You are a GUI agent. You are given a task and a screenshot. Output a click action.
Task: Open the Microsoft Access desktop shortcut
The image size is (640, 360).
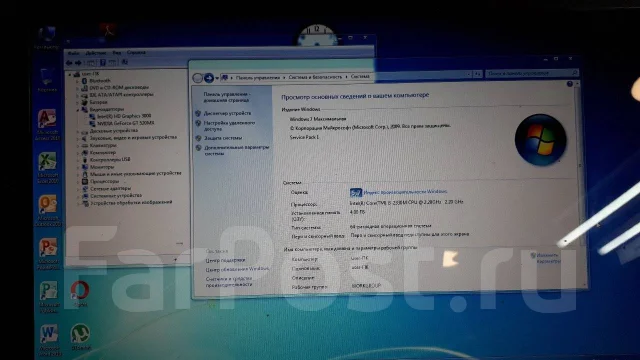coord(47,124)
